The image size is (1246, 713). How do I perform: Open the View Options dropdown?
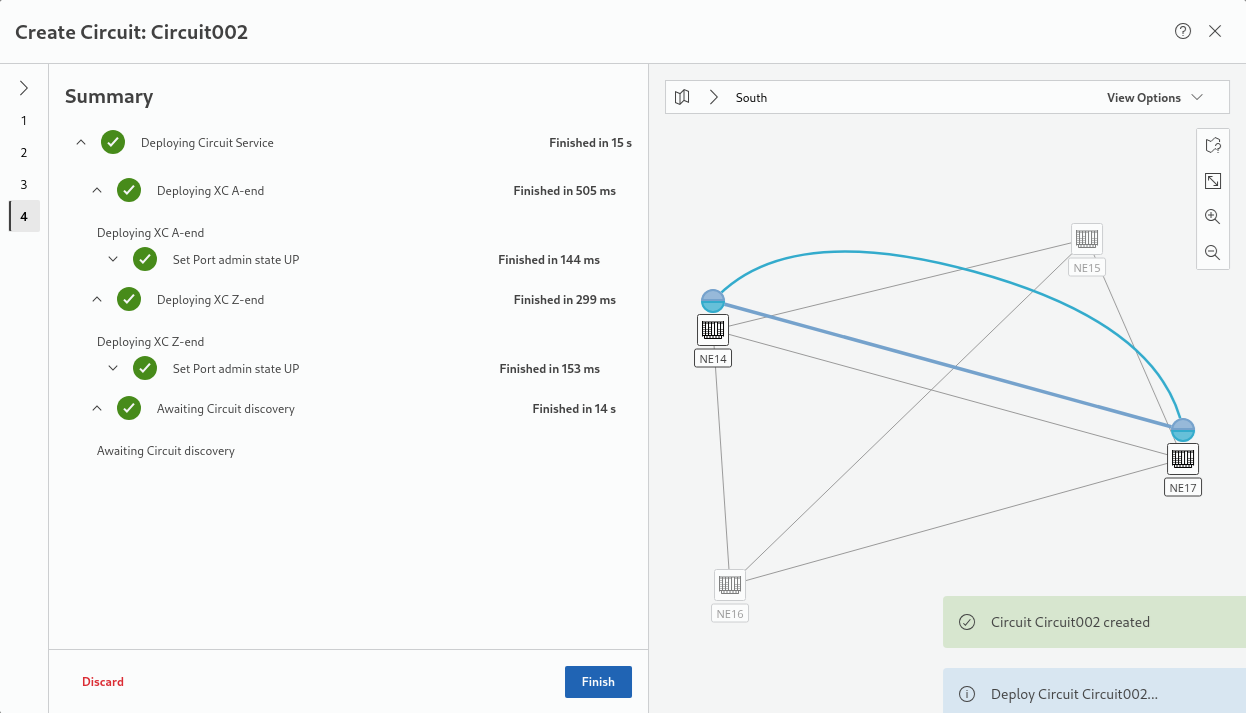point(1154,98)
